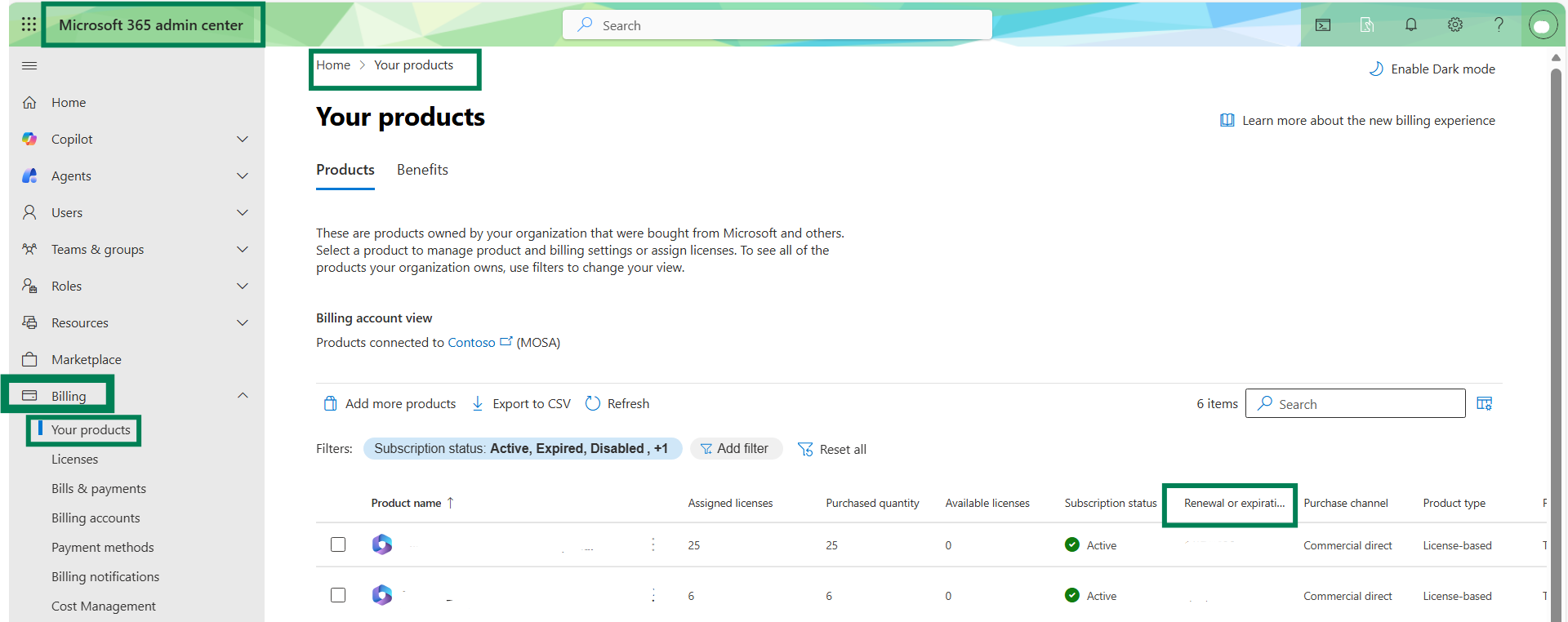Screen dimensions: 1568x622
Task: Open Learn more about new billing experience
Action: [x=1357, y=120]
